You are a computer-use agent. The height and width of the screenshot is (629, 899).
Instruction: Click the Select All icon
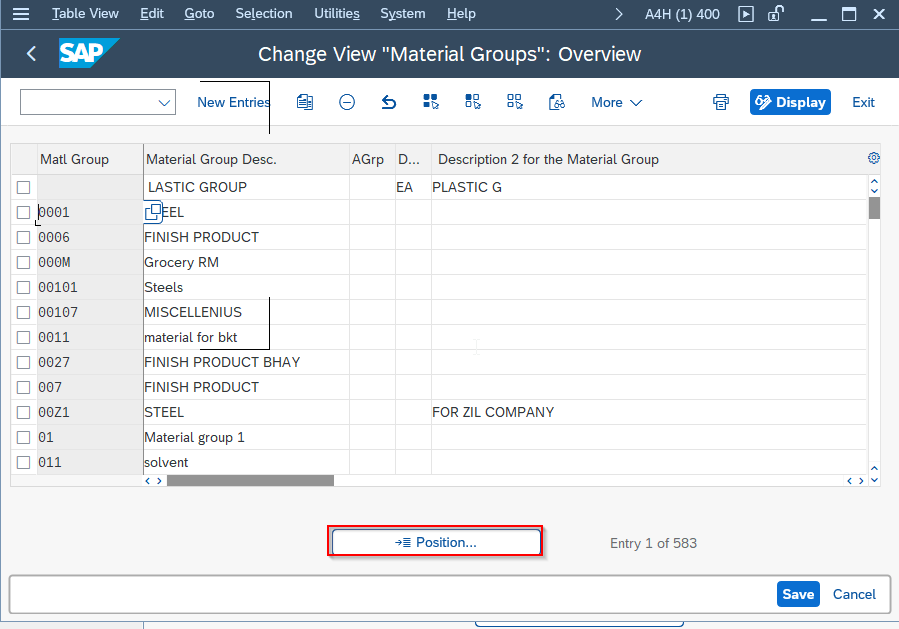[430, 102]
